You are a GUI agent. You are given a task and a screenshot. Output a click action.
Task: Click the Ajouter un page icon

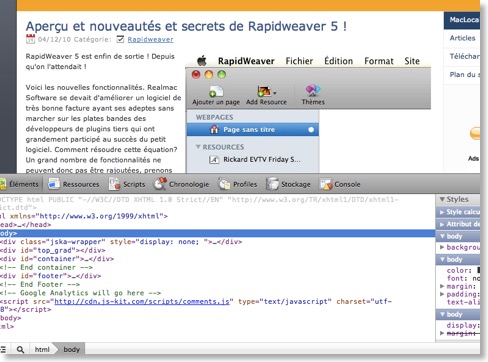[216, 91]
